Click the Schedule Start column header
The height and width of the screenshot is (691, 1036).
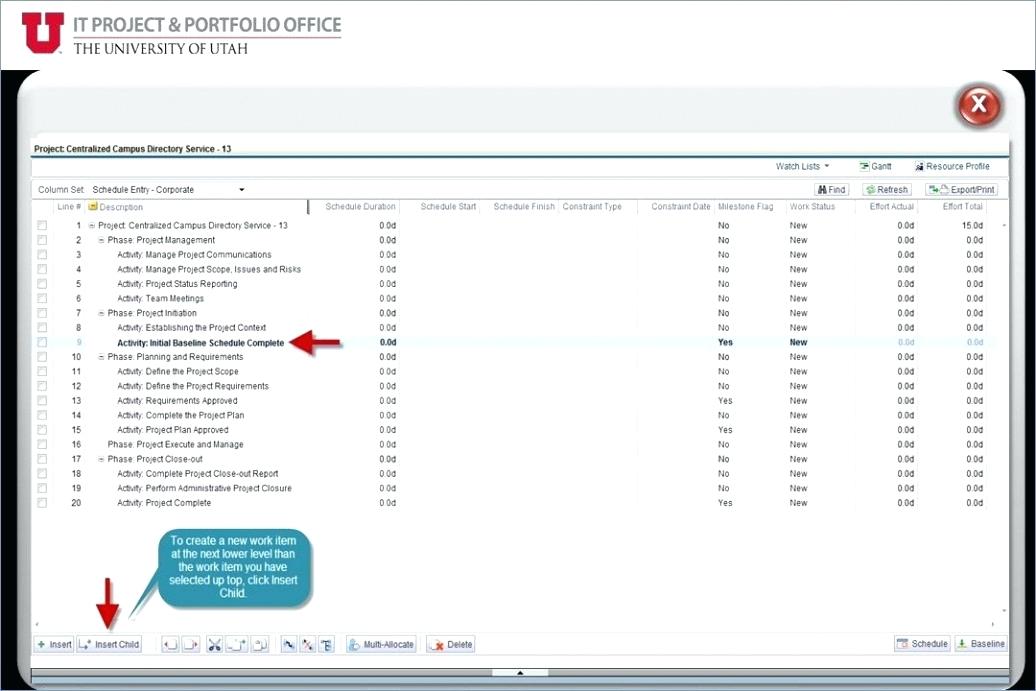[x=447, y=207]
